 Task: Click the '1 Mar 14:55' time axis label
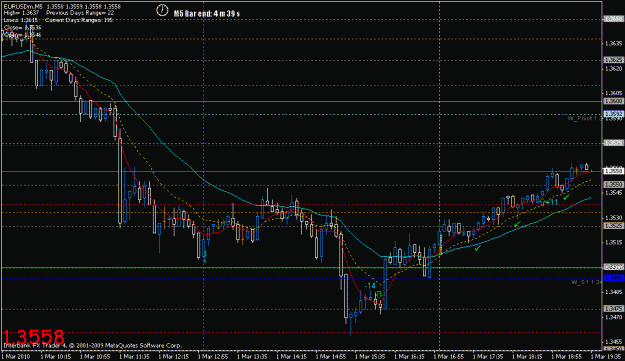(x=330, y=356)
